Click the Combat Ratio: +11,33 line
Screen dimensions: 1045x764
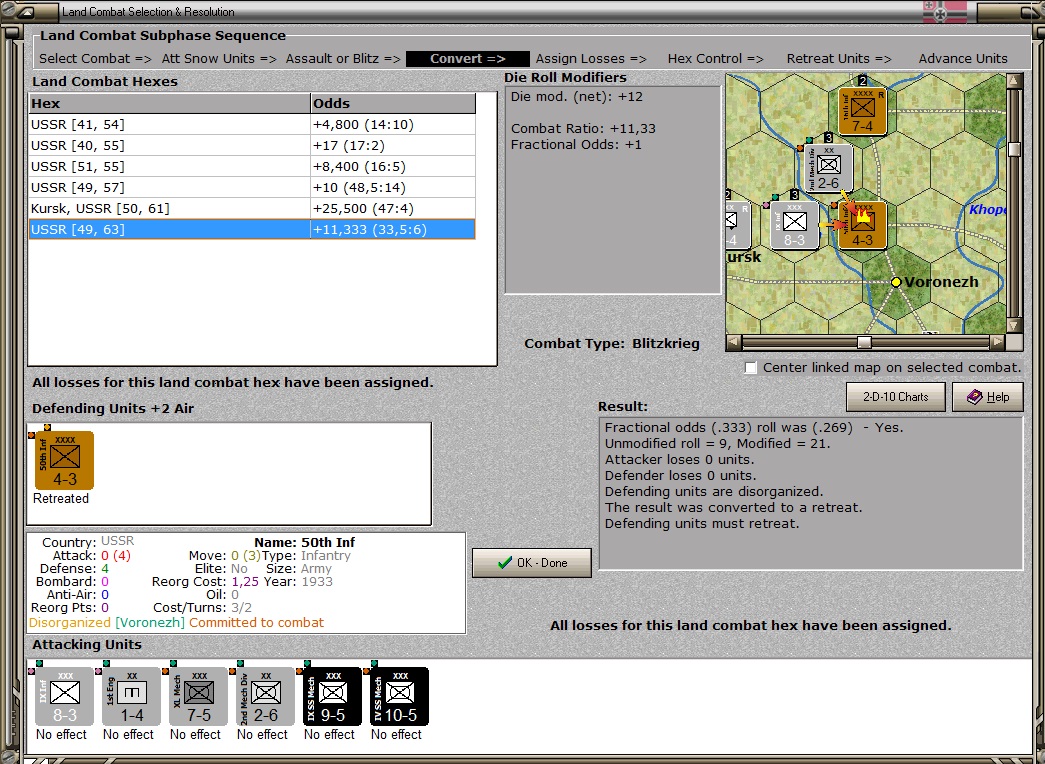coord(583,129)
